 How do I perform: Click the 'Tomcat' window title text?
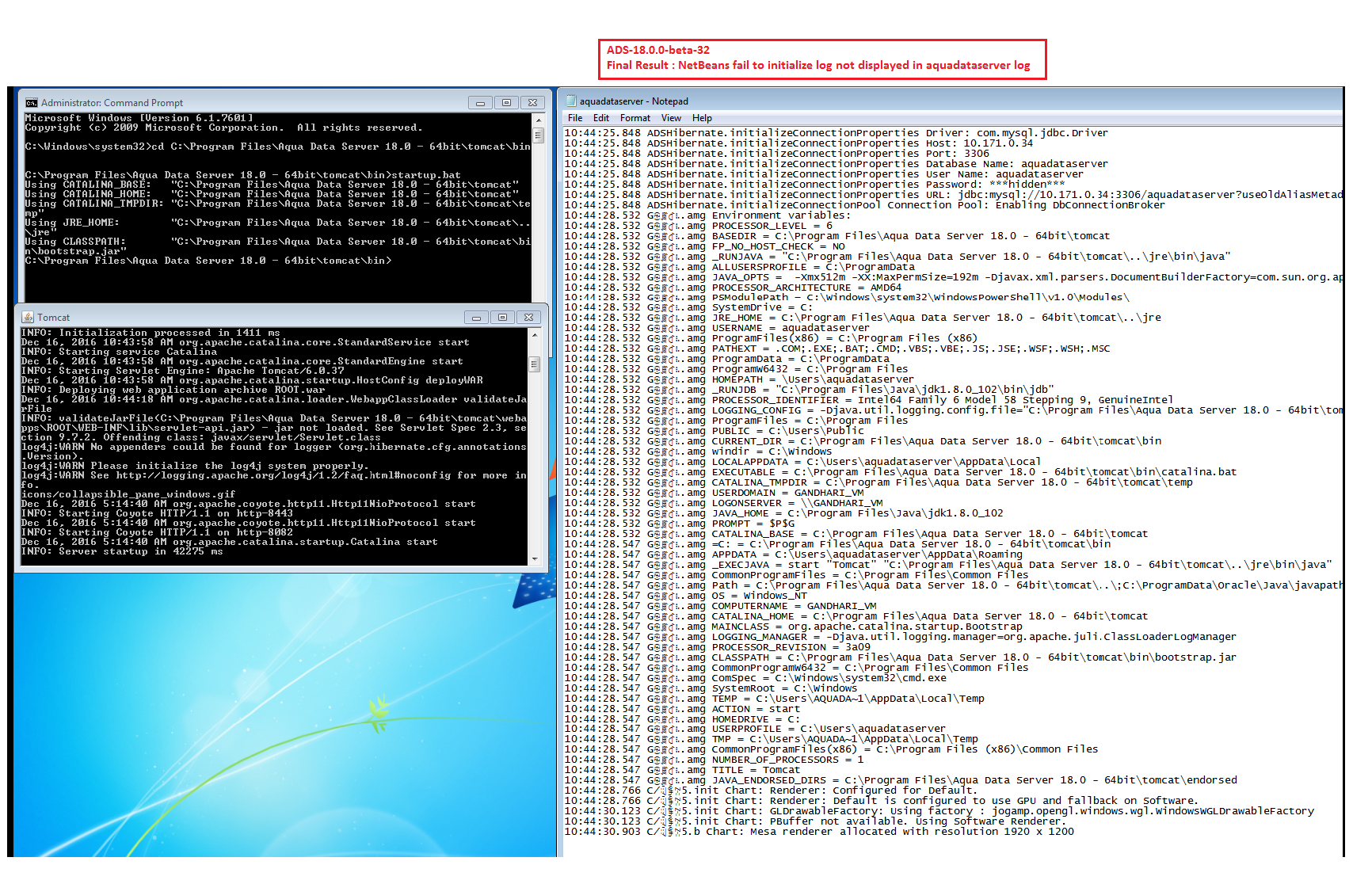(x=53, y=318)
